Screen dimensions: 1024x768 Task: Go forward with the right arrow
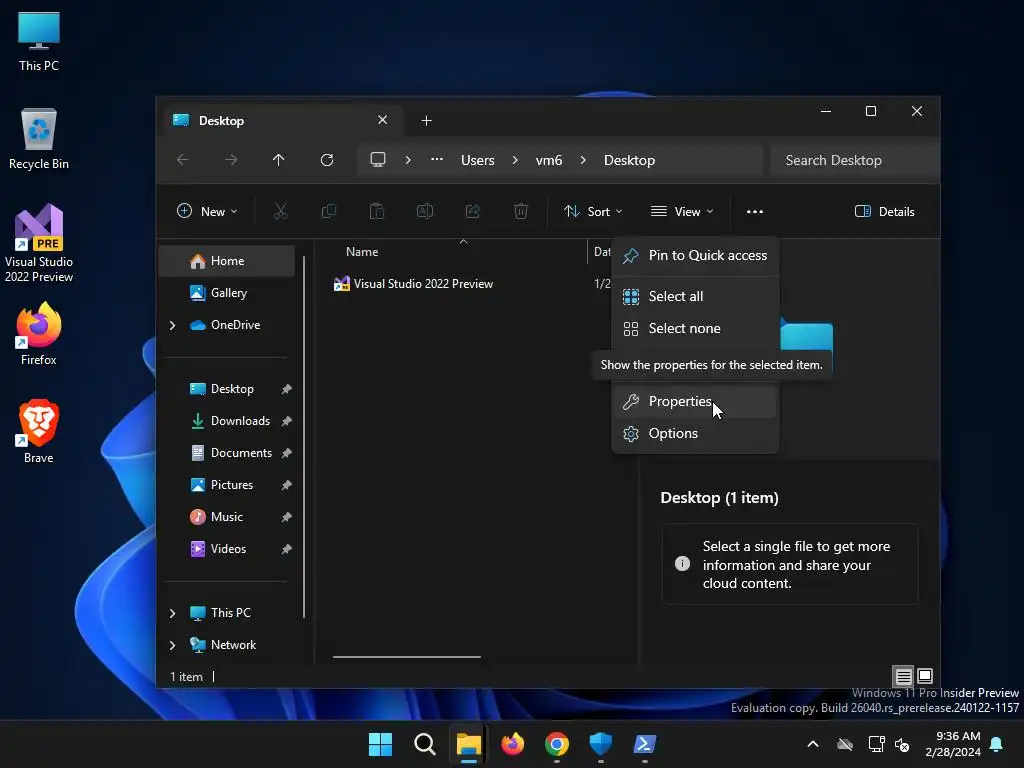tap(231, 160)
